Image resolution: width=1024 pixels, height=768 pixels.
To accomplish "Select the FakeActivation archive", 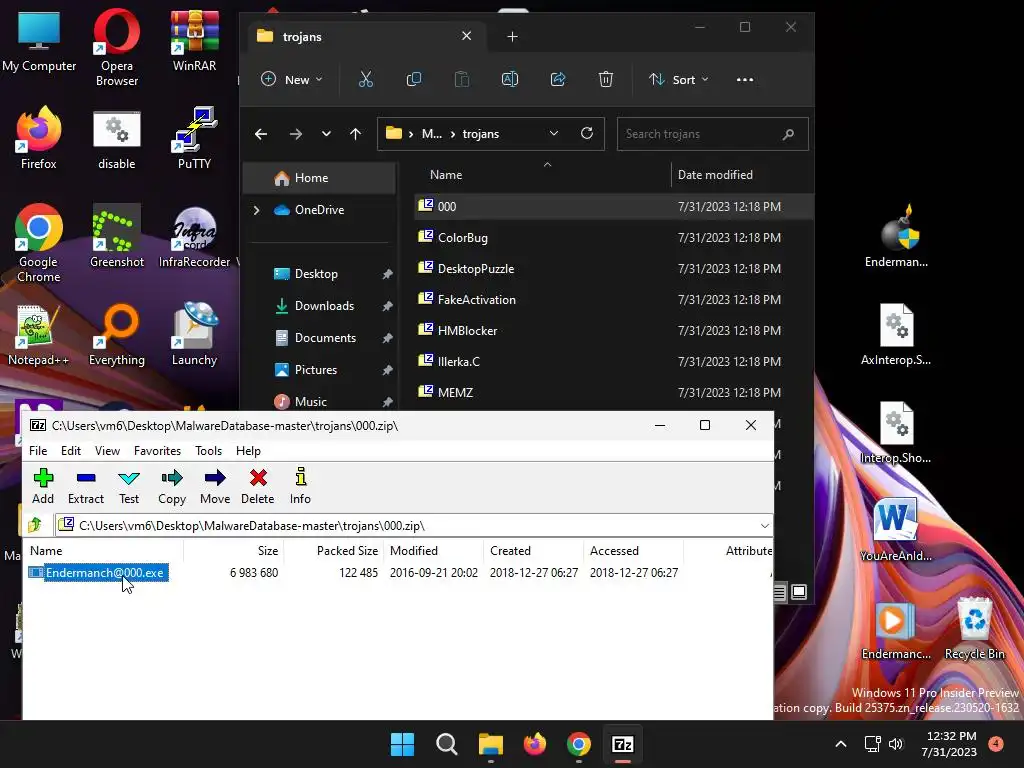I will [x=614, y=300].
